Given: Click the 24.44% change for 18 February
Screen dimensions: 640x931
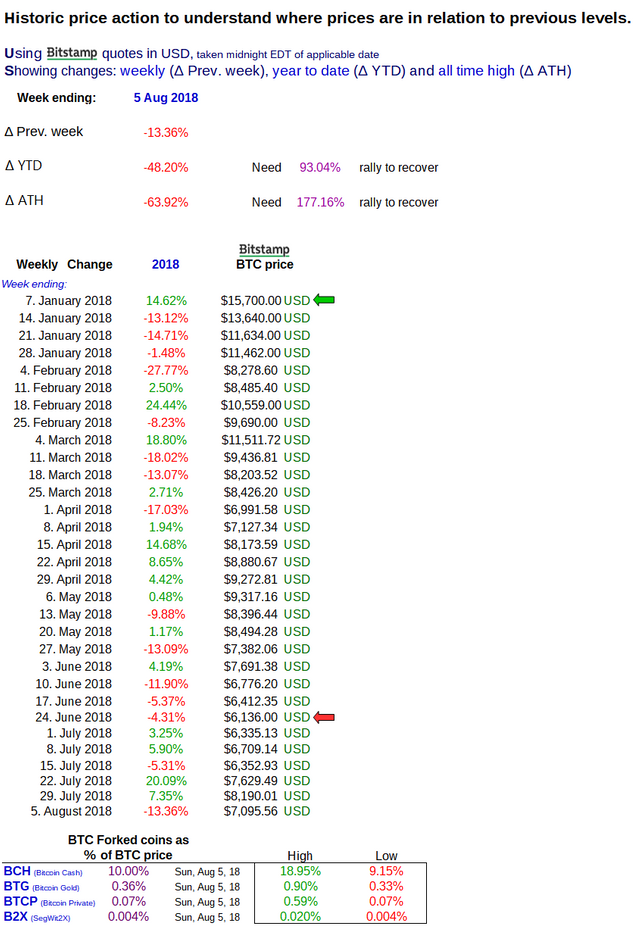Looking at the screenshot, I should coord(166,405).
